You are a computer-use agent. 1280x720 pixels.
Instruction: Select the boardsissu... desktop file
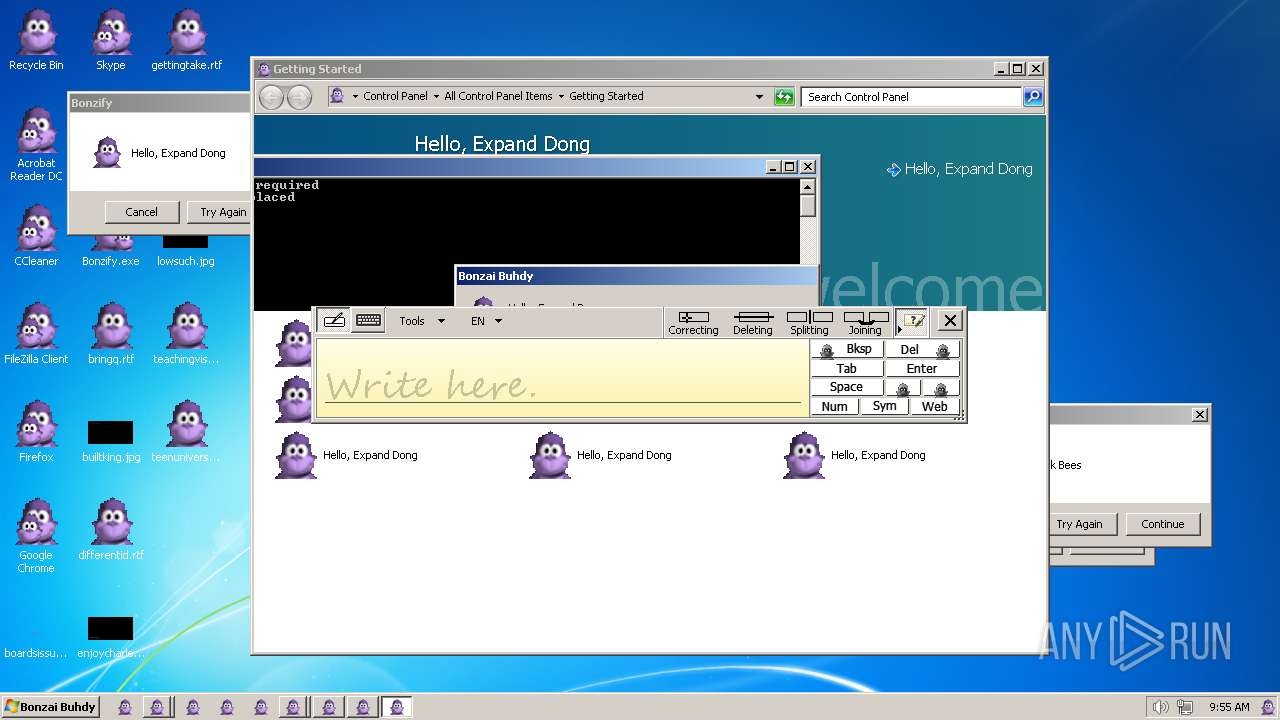[36, 653]
